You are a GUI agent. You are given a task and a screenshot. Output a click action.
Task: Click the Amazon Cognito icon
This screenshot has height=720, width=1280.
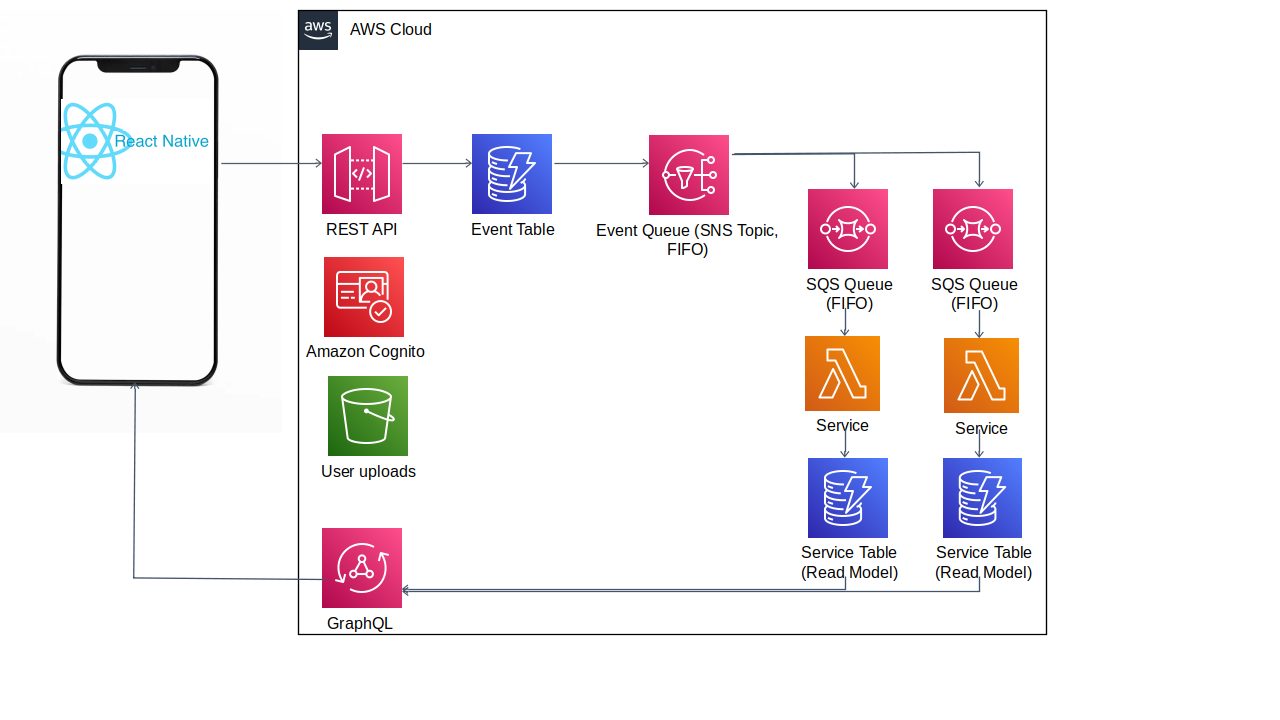(364, 297)
